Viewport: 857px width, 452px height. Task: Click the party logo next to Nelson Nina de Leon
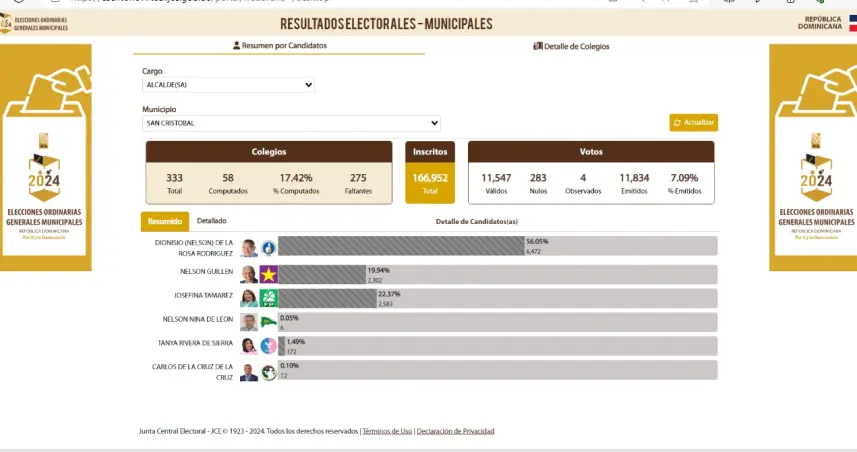click(x=268, y=322)
